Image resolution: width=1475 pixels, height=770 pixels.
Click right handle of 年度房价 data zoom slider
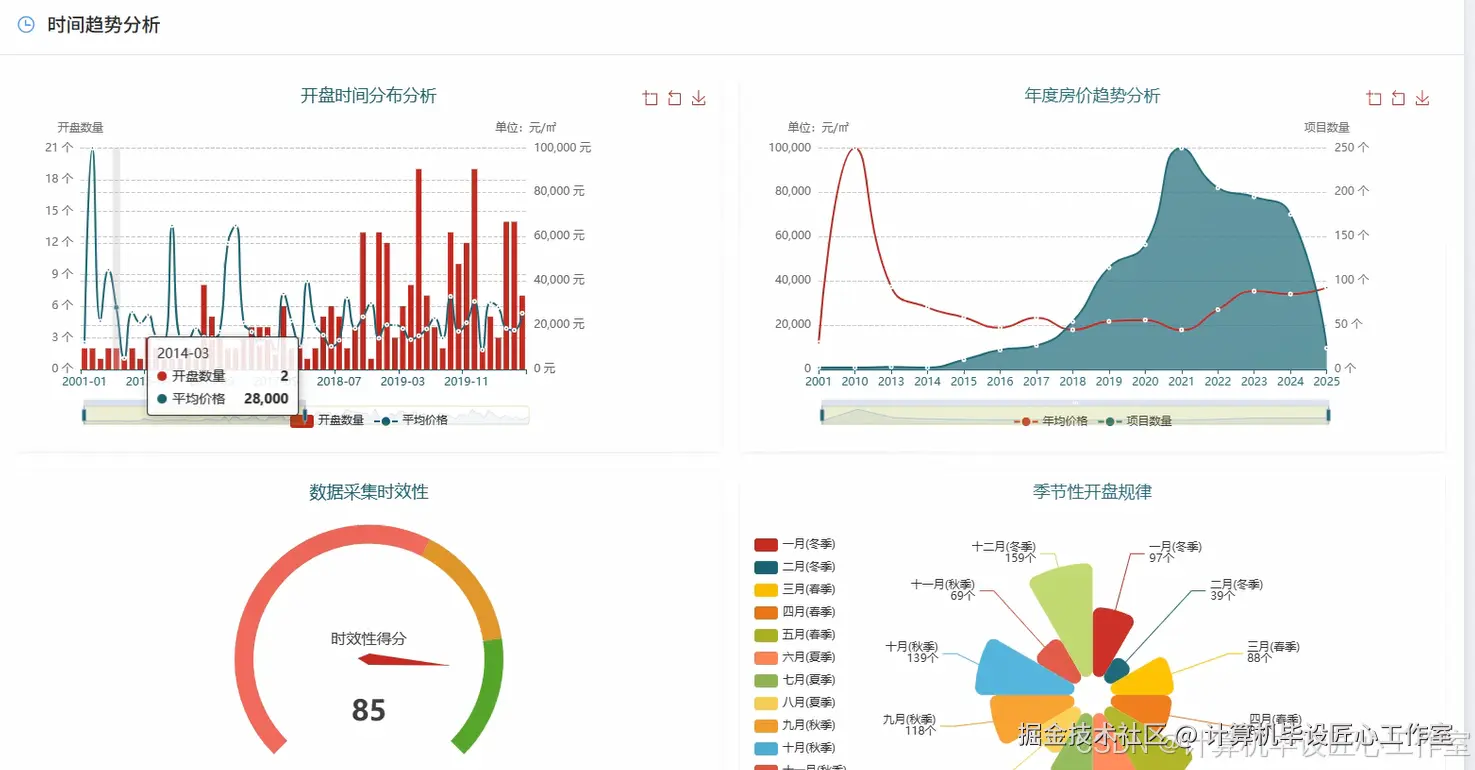(x=1329, y=415)
